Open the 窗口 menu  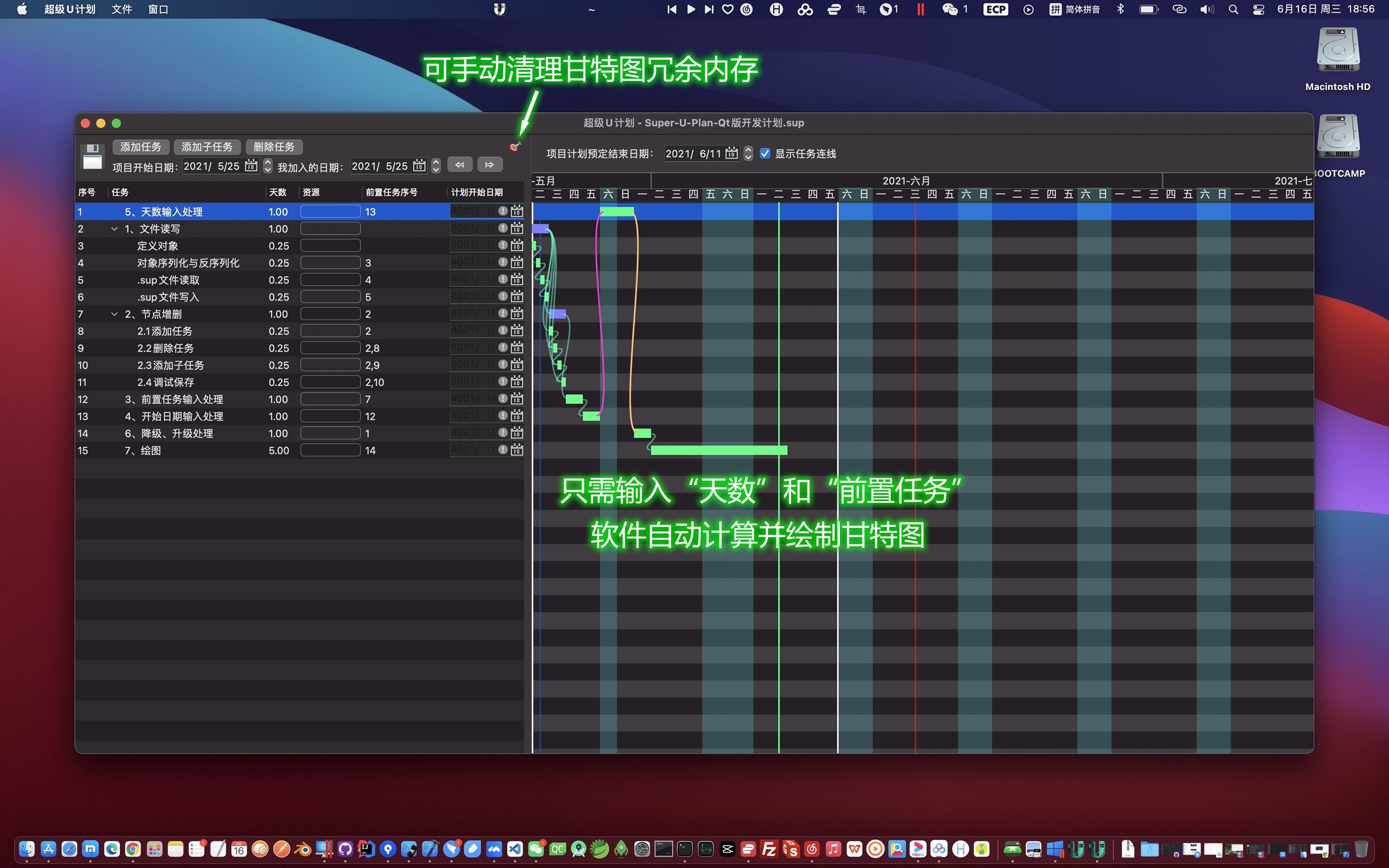pos(158,9)
